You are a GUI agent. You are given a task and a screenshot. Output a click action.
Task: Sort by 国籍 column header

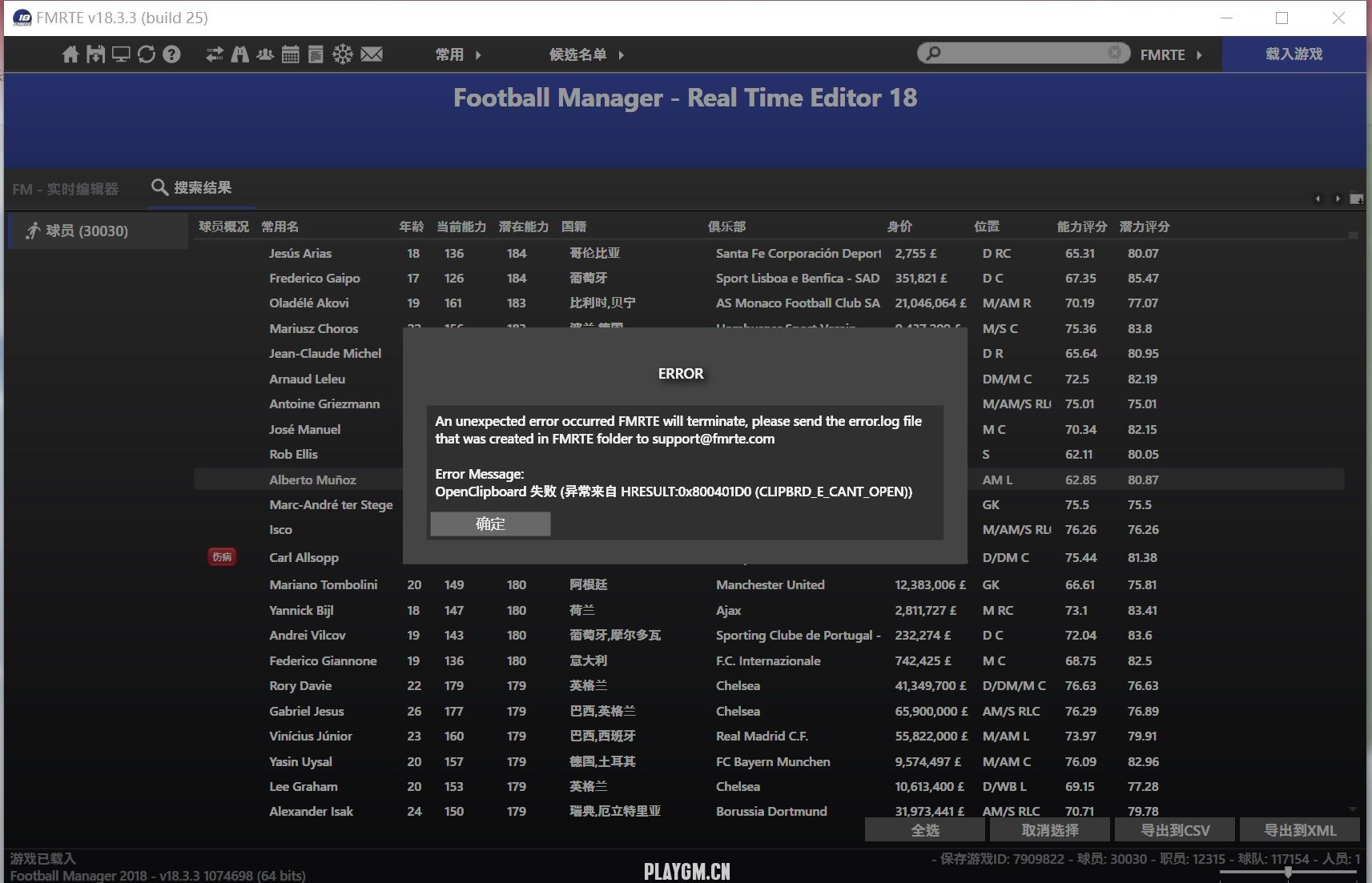point(574,227)
